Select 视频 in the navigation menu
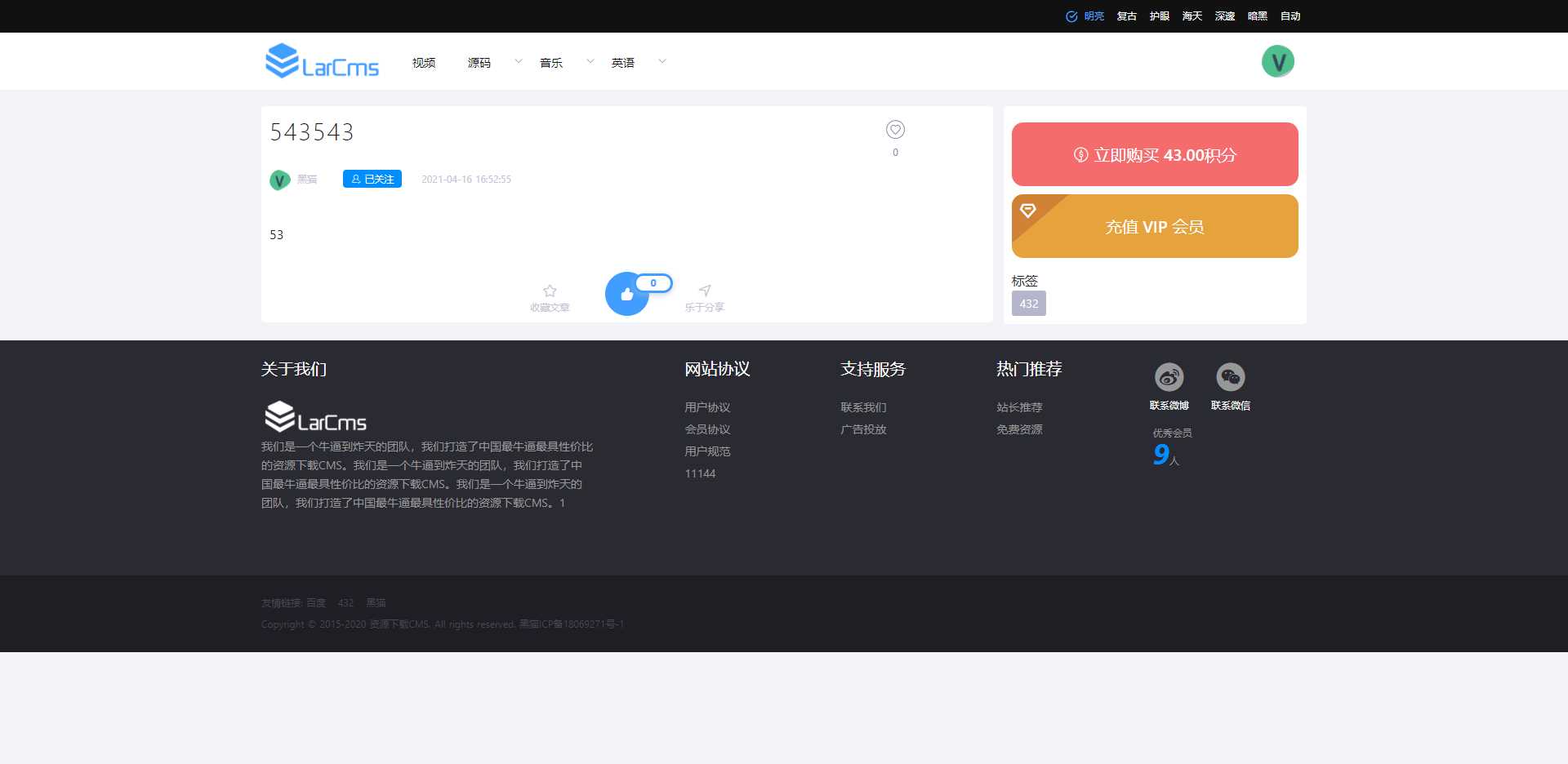Viewport: 1568px width, 764px height. point(423,62)
